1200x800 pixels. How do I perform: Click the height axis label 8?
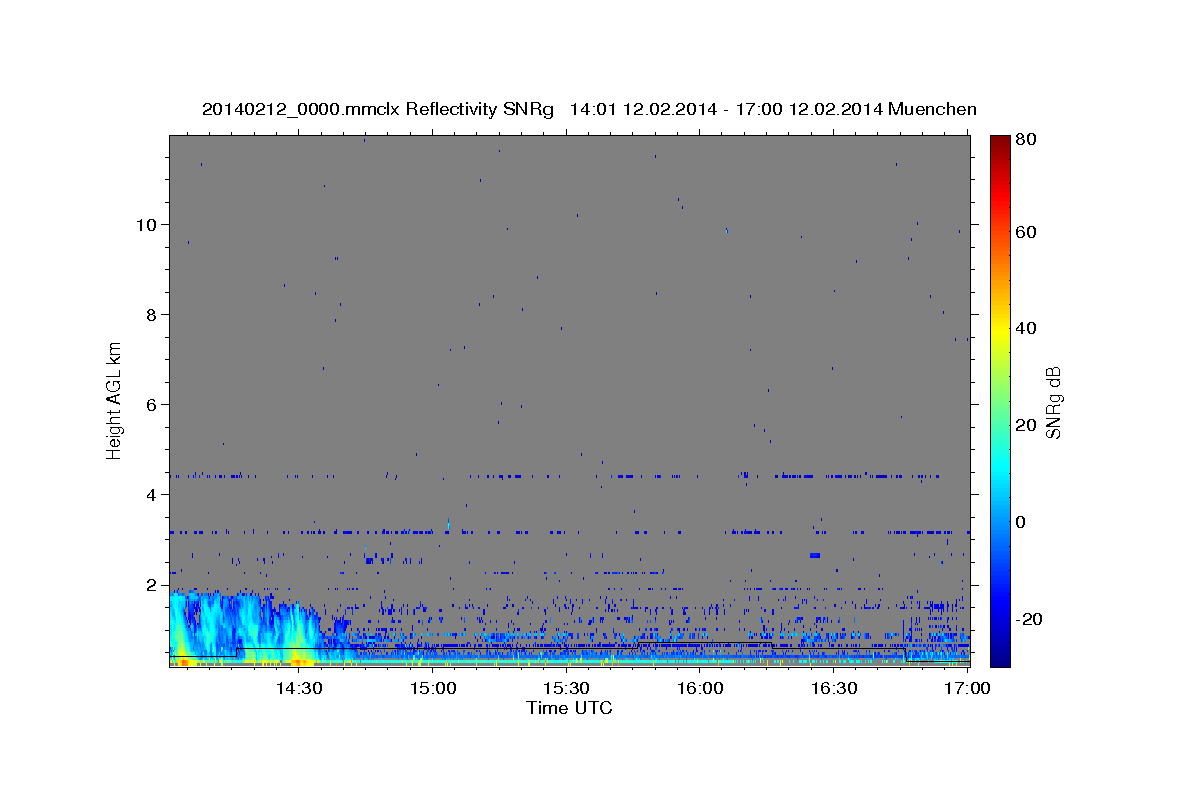coord(151,314)
